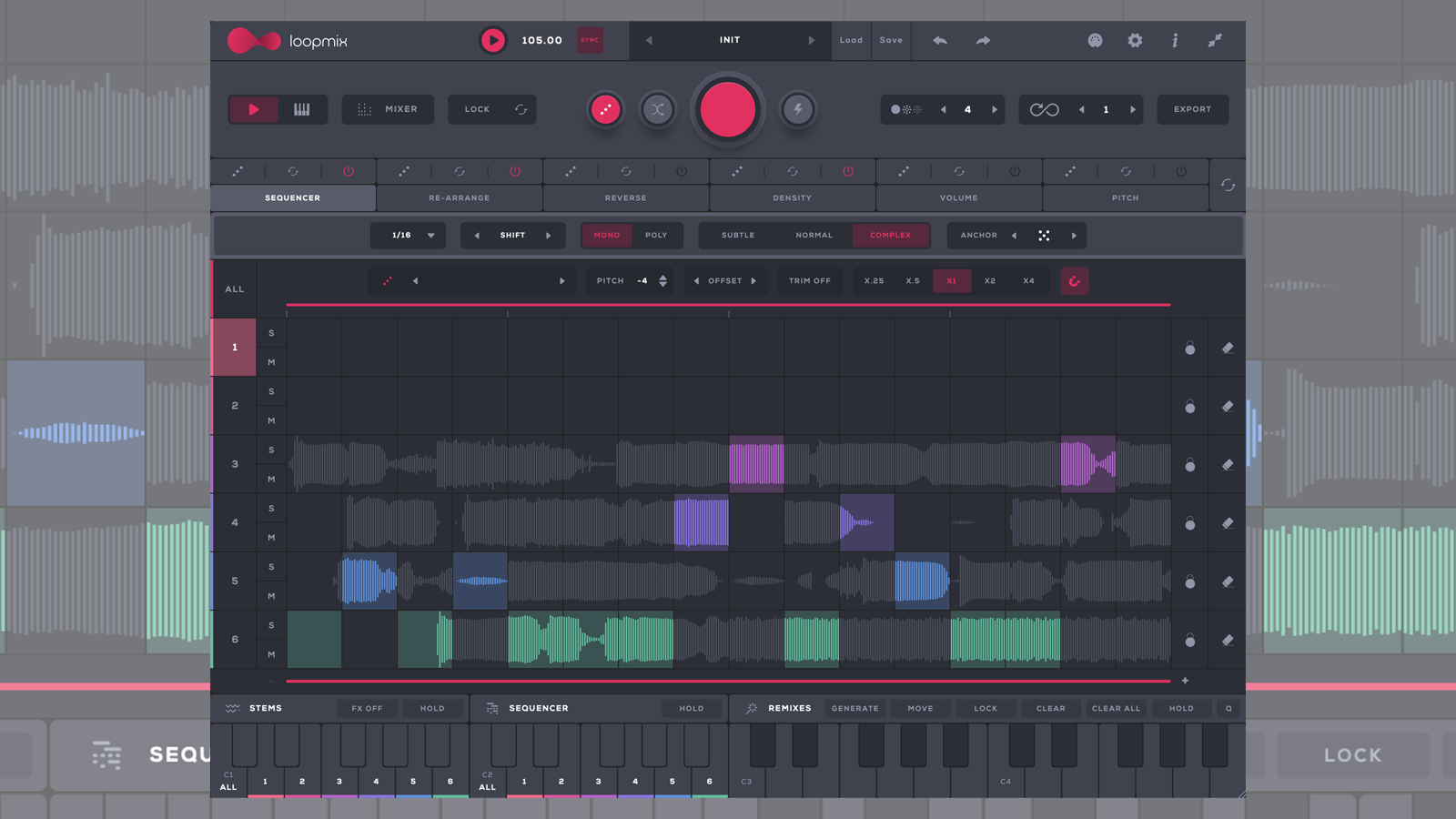
Task: Select the SEQUENCER tab
Action: point(293,197)
